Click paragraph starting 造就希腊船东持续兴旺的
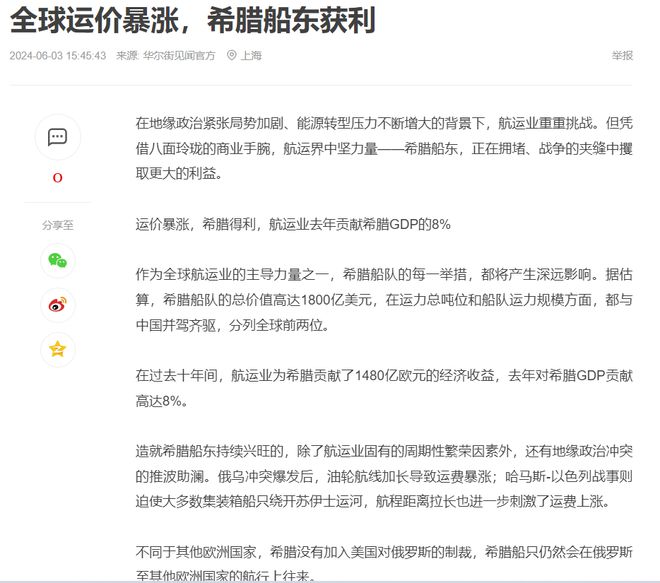 (384, 477)
